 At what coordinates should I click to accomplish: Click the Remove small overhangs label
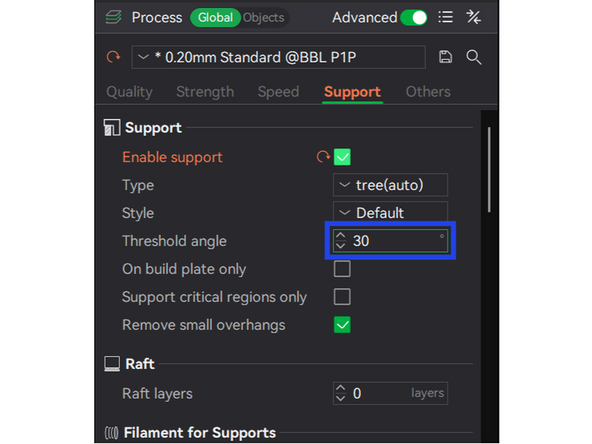click(x=204, y=325)
